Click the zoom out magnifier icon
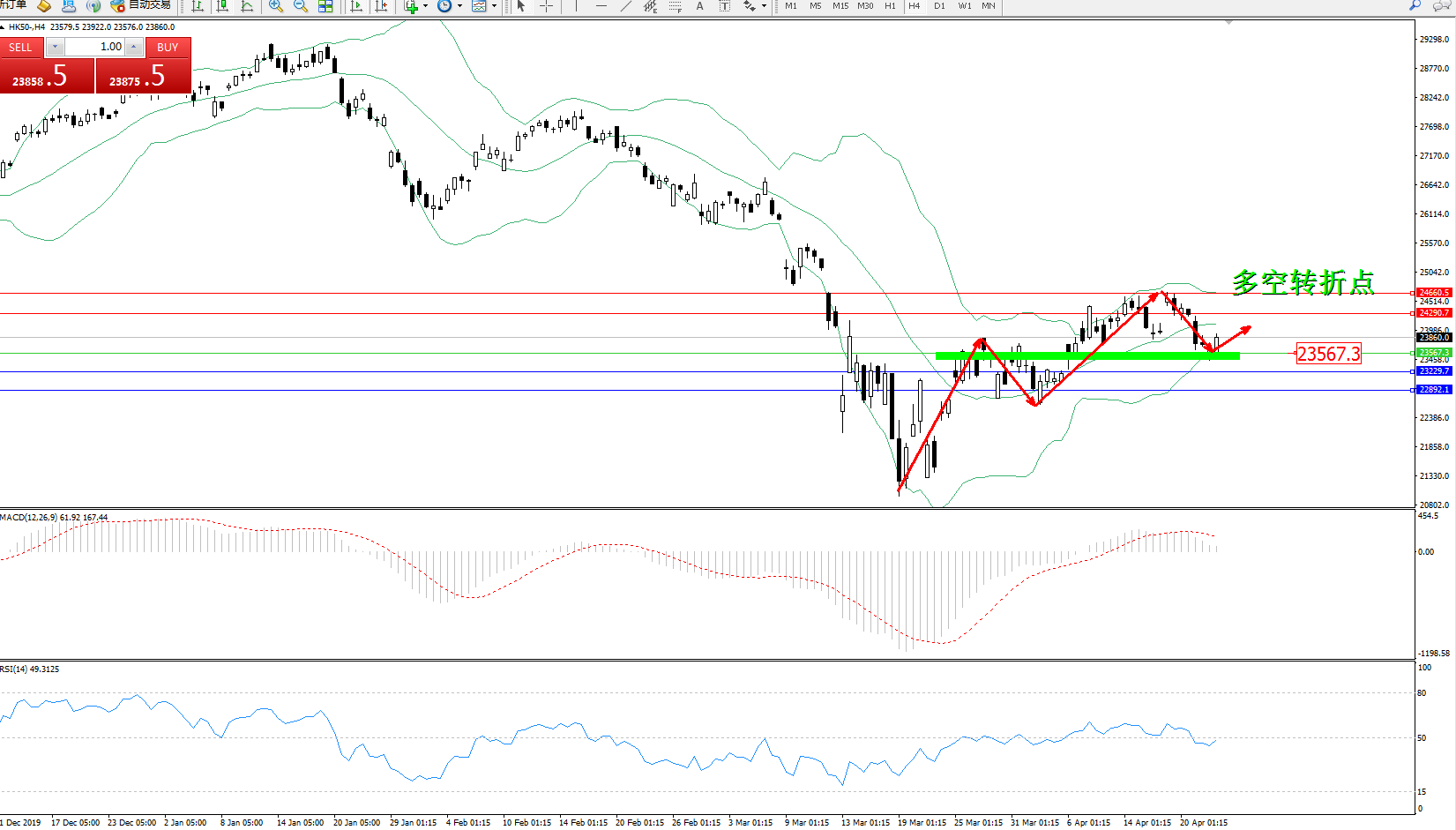This screenshot has height=830, width=1456. point(301,6)
